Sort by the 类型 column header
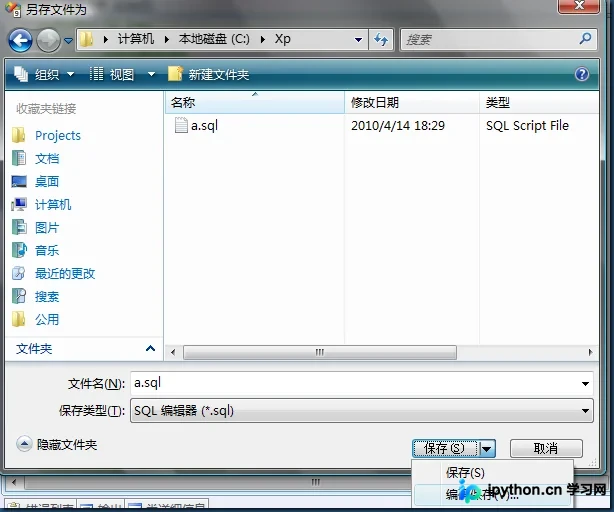 pyautogui.click(x=539, y=103)
